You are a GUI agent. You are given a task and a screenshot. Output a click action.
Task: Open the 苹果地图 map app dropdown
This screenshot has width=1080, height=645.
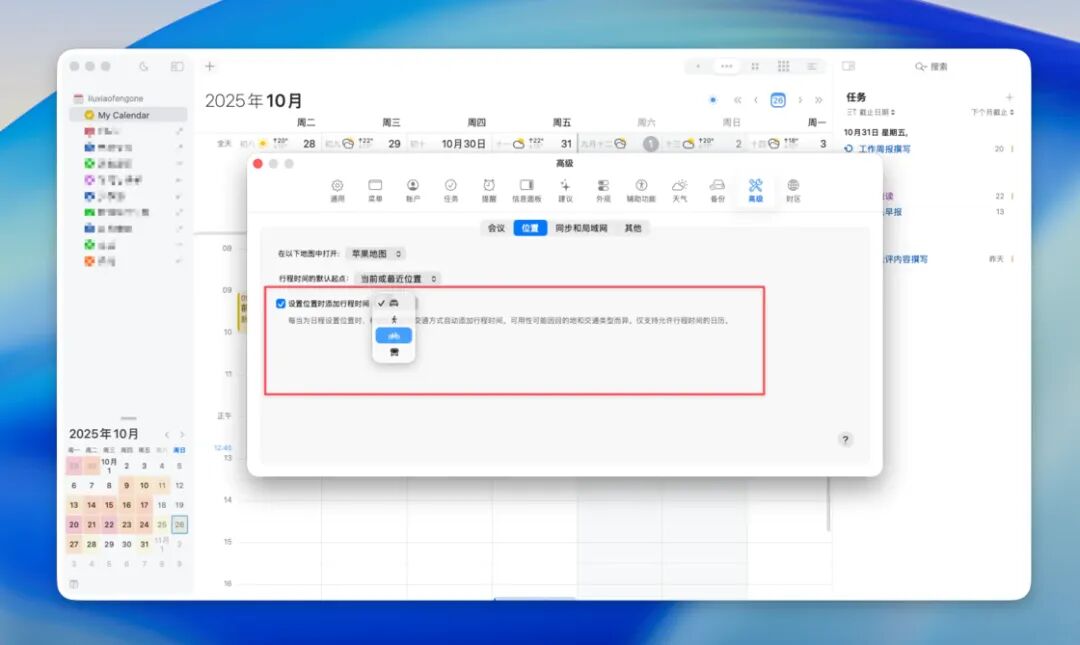tap(375, 254)
